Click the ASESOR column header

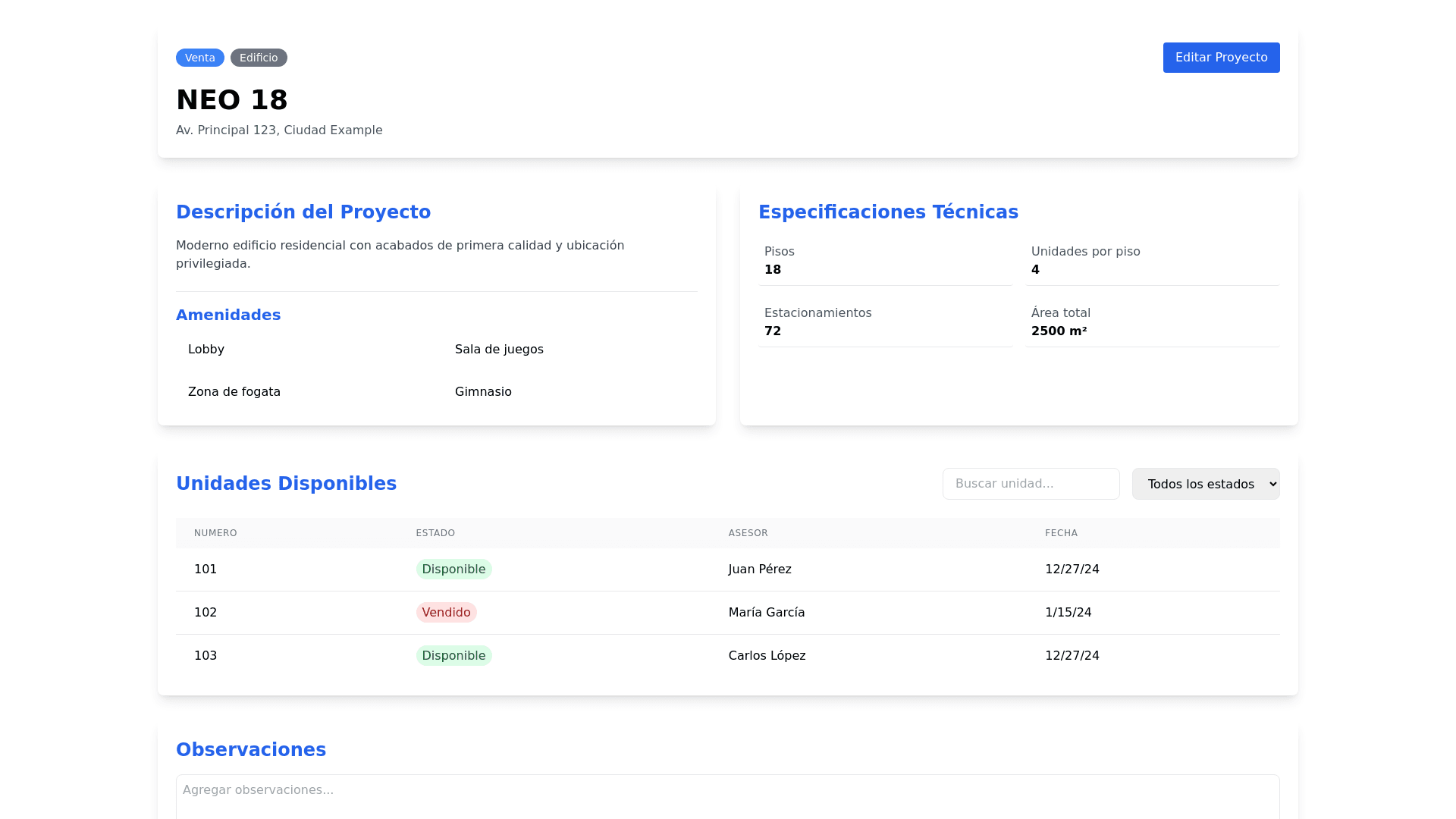pyautogui.click(x=748, y=533)
